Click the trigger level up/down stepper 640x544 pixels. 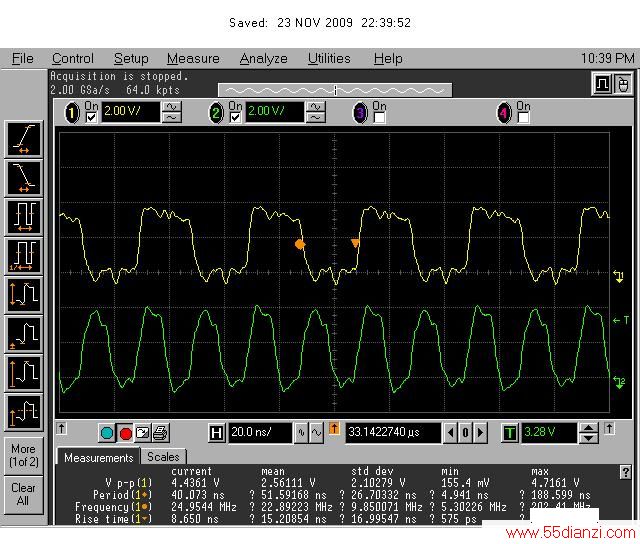(x=589, y=433)
